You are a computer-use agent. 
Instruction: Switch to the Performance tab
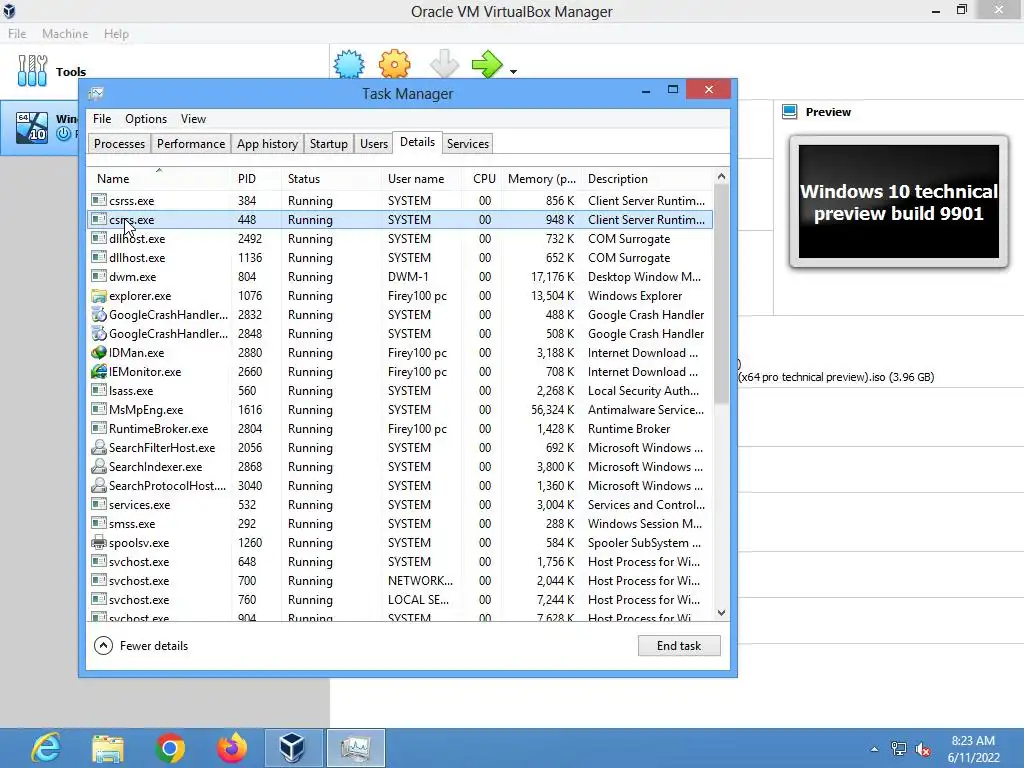[191, 144]
